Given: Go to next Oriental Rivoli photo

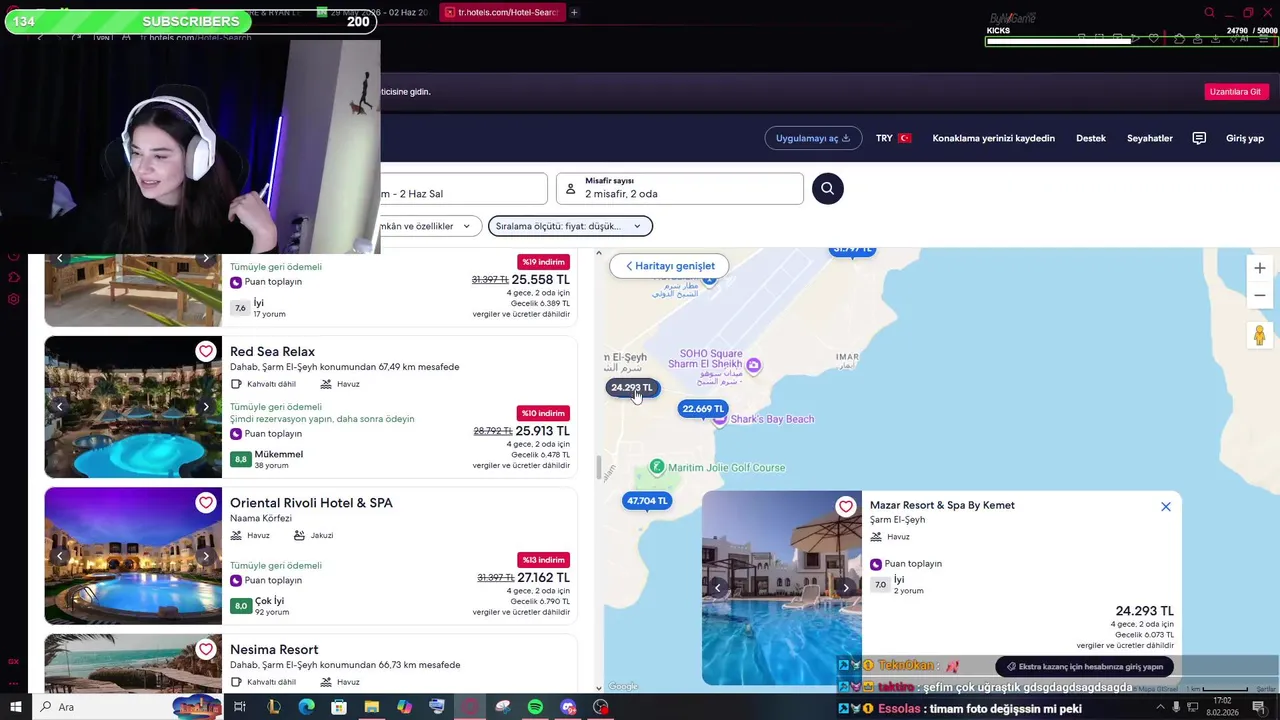Looking at the screenshot, I should click(205, 556).
